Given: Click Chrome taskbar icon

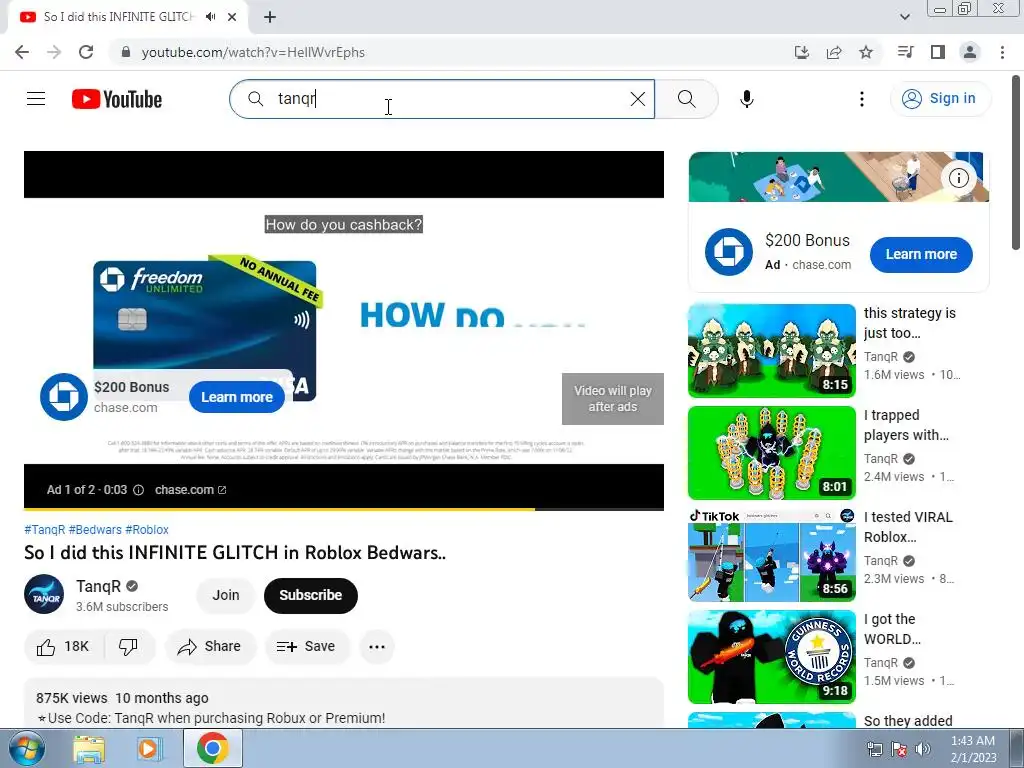Looking at the screenshot, I should coord(212,748).
